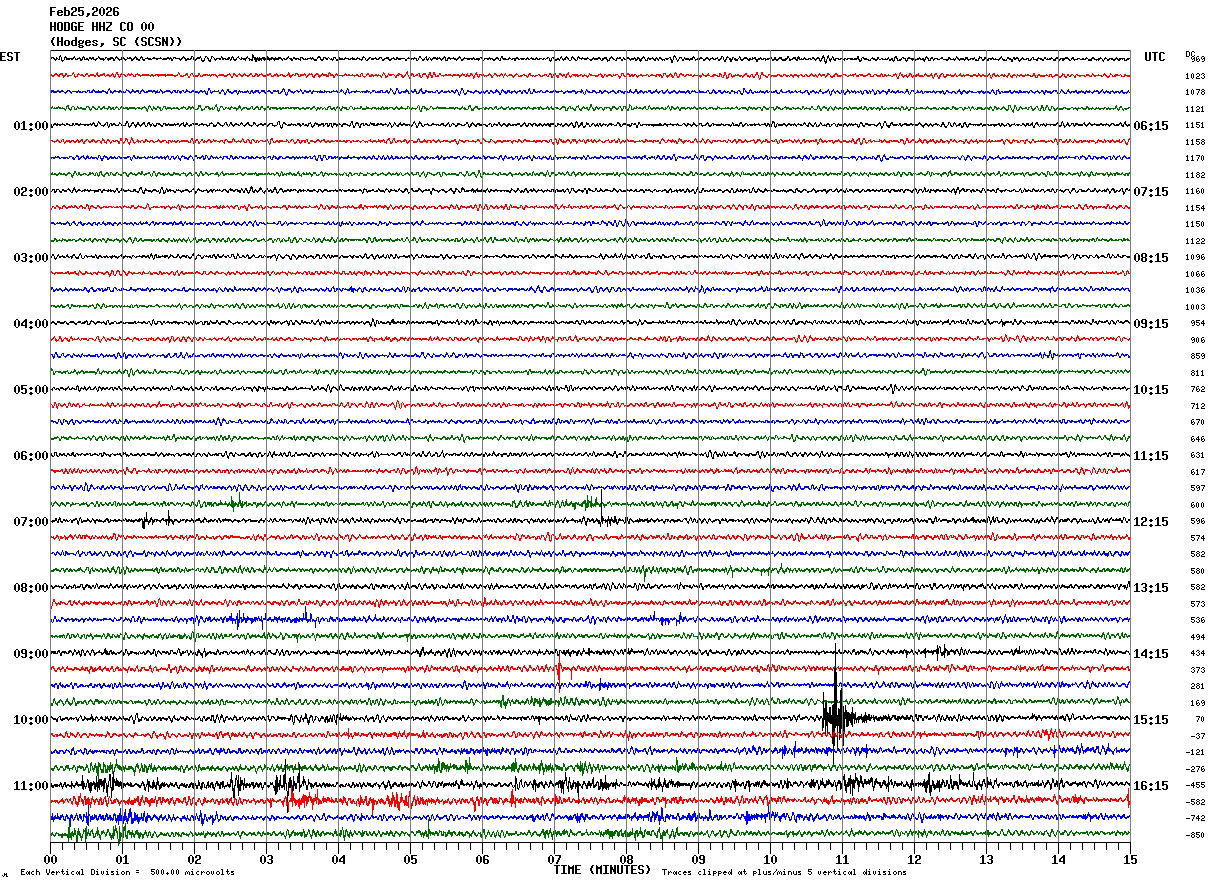Click the 13:15 UTC time label
This screenshot has width=1210, height=886.
1151,588
